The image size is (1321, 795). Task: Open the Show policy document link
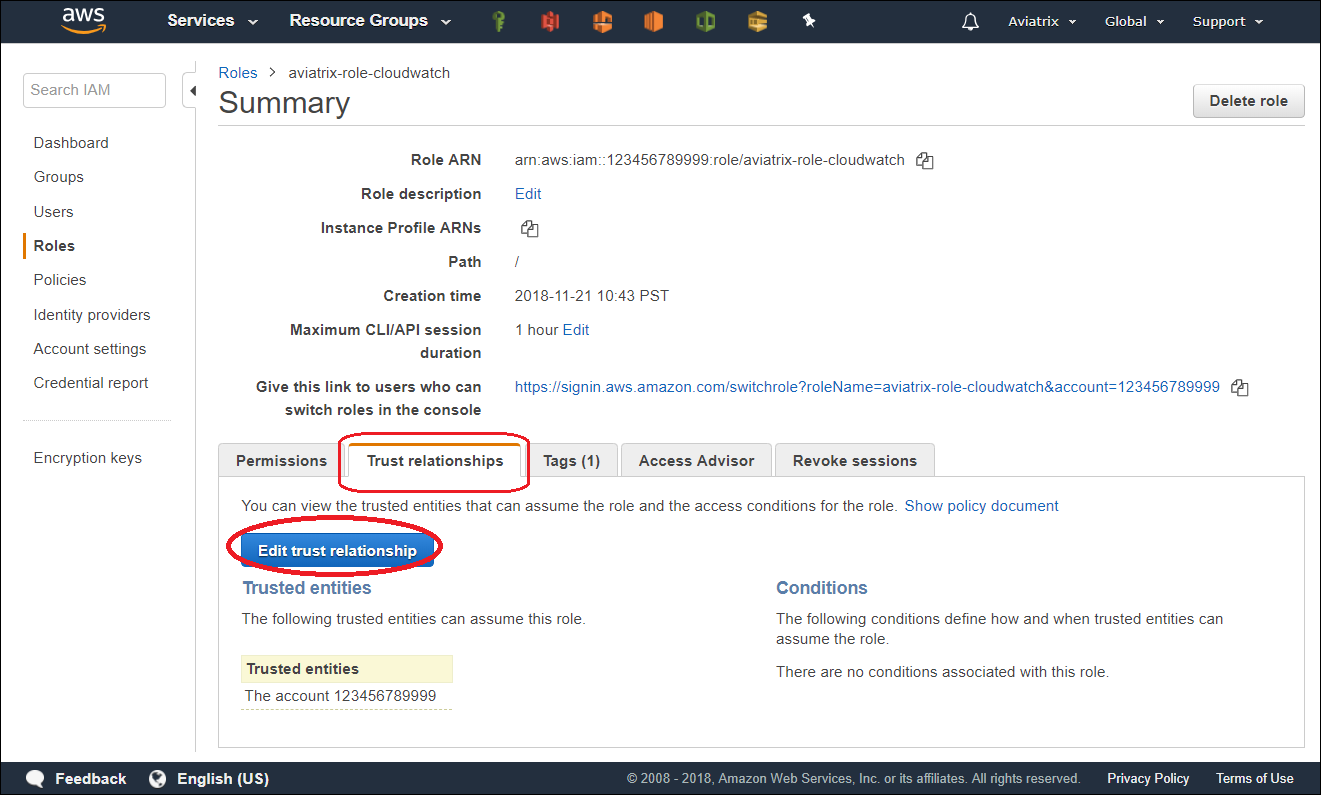click(x=981, y=505)
